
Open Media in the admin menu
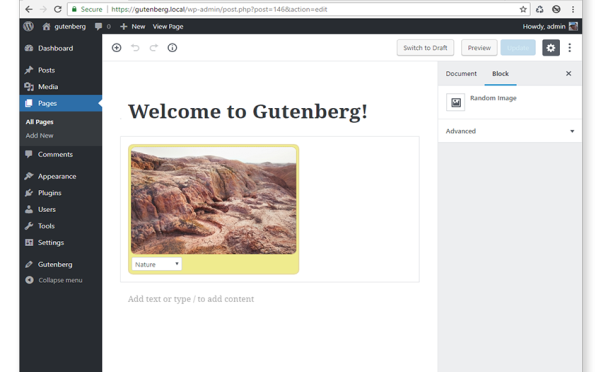[x=61, y=87]
